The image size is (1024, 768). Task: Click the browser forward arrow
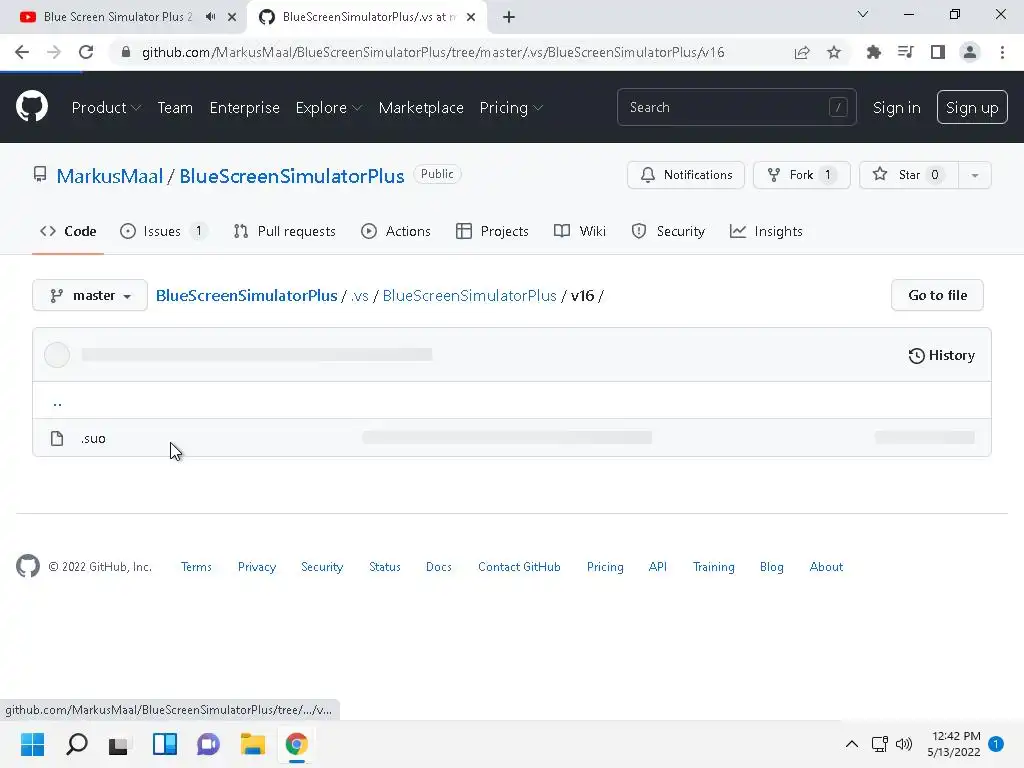tap(54, 52)
